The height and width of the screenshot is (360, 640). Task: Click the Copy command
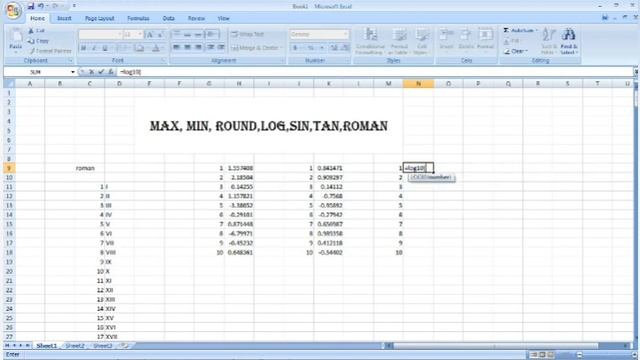[x=38, y=41]
